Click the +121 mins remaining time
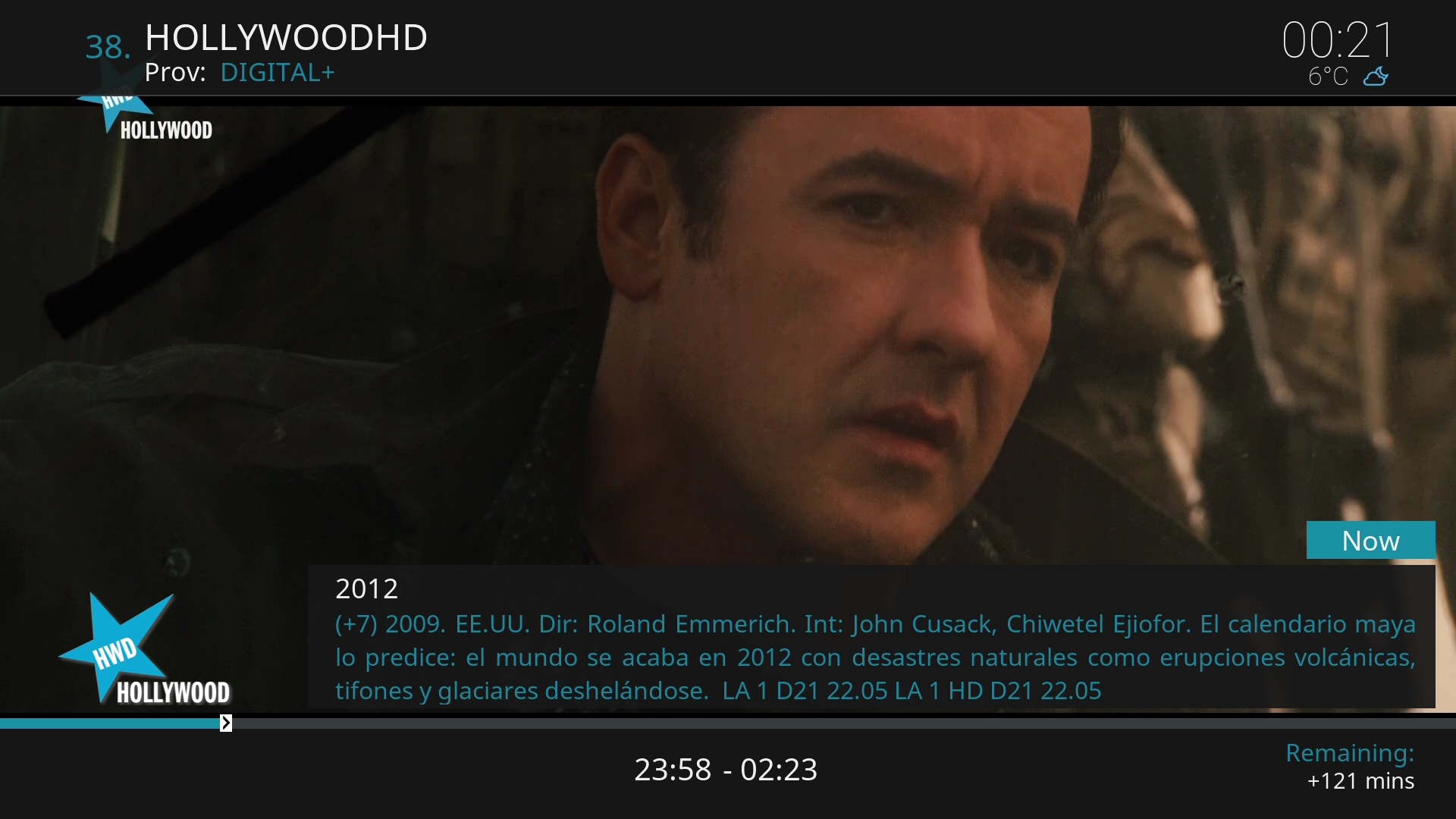The height and width of the screenshot is (819, 1456). 1360,781
